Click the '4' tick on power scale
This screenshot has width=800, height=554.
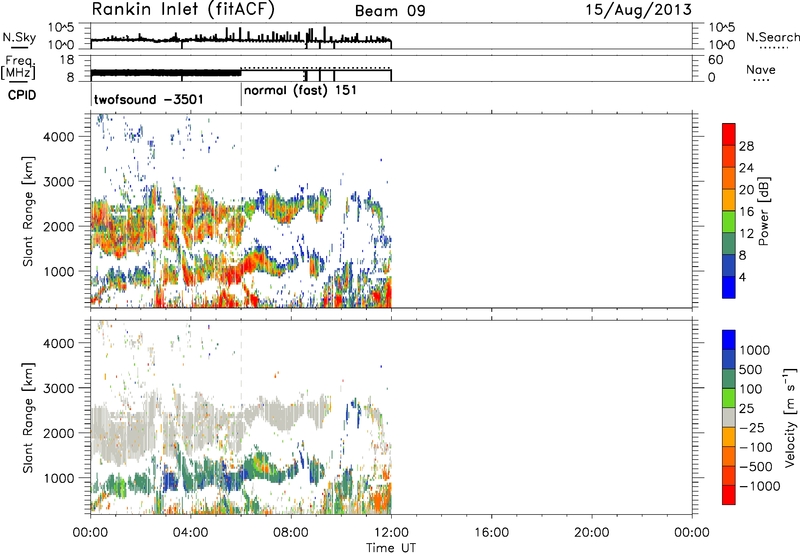click(742, 277)
